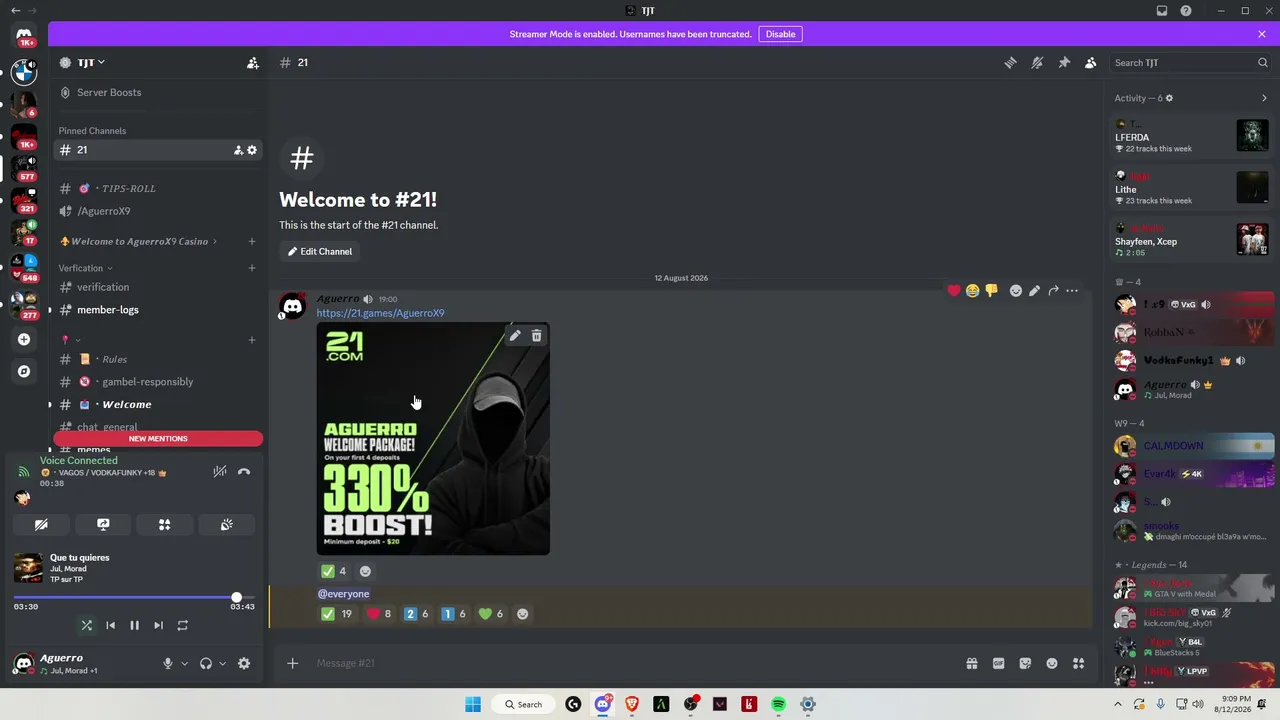Screen dimensions: 1280x720
Task: React with thumbs down on message toolbar
Action: 991,291
